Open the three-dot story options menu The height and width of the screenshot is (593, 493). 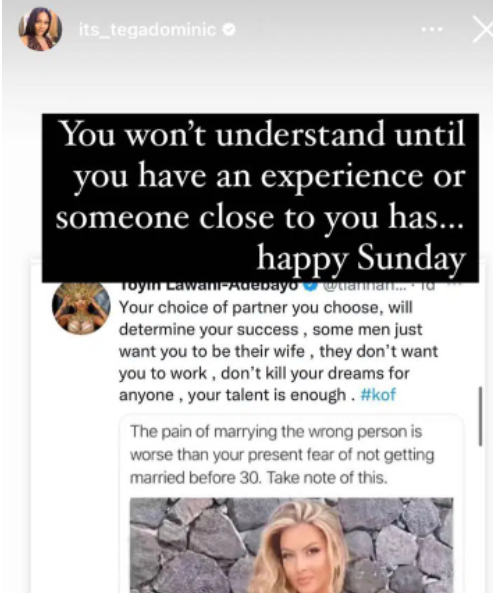(432, 29)
